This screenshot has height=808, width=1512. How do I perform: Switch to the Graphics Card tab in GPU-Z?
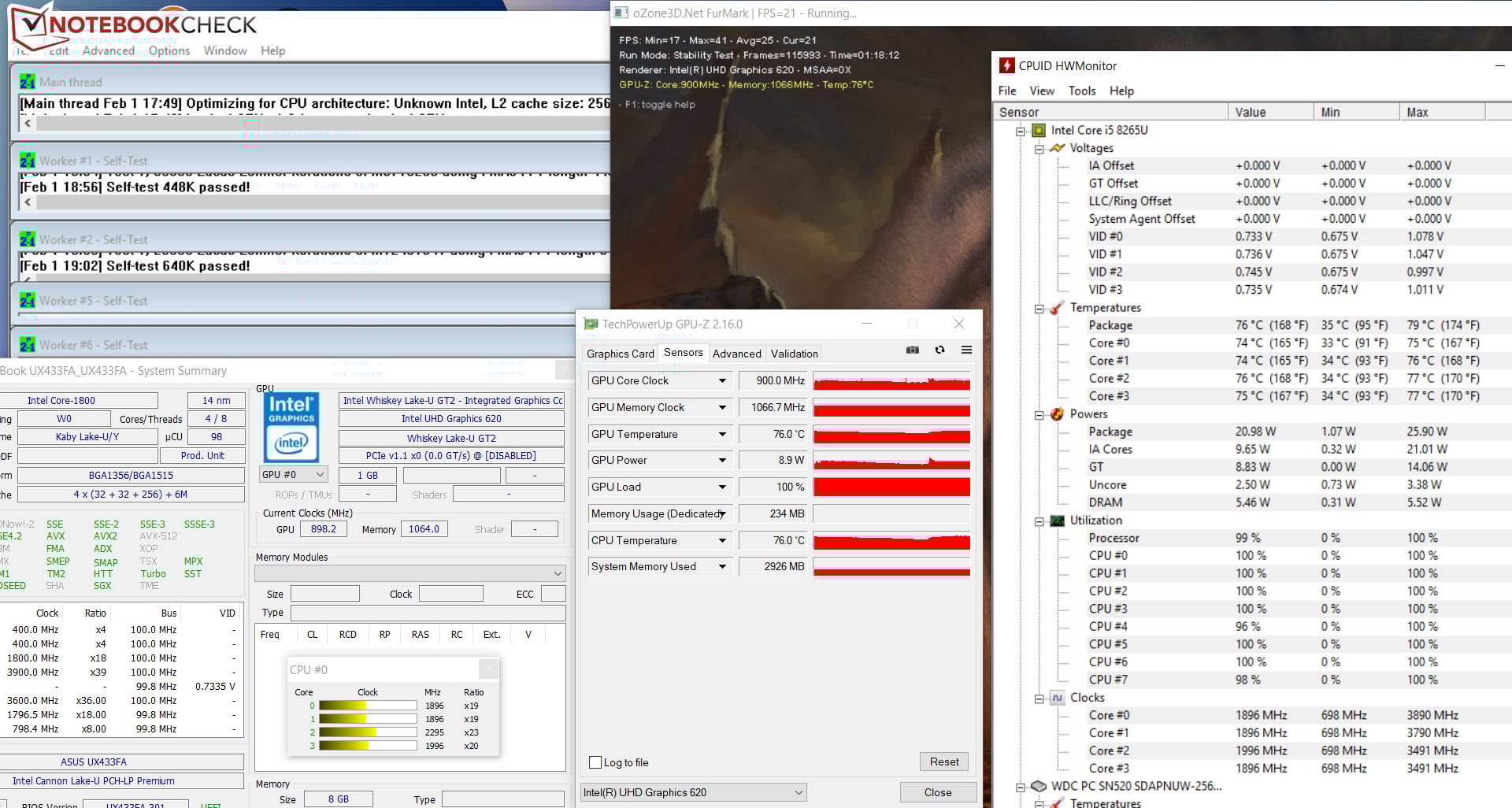[621, 354]
